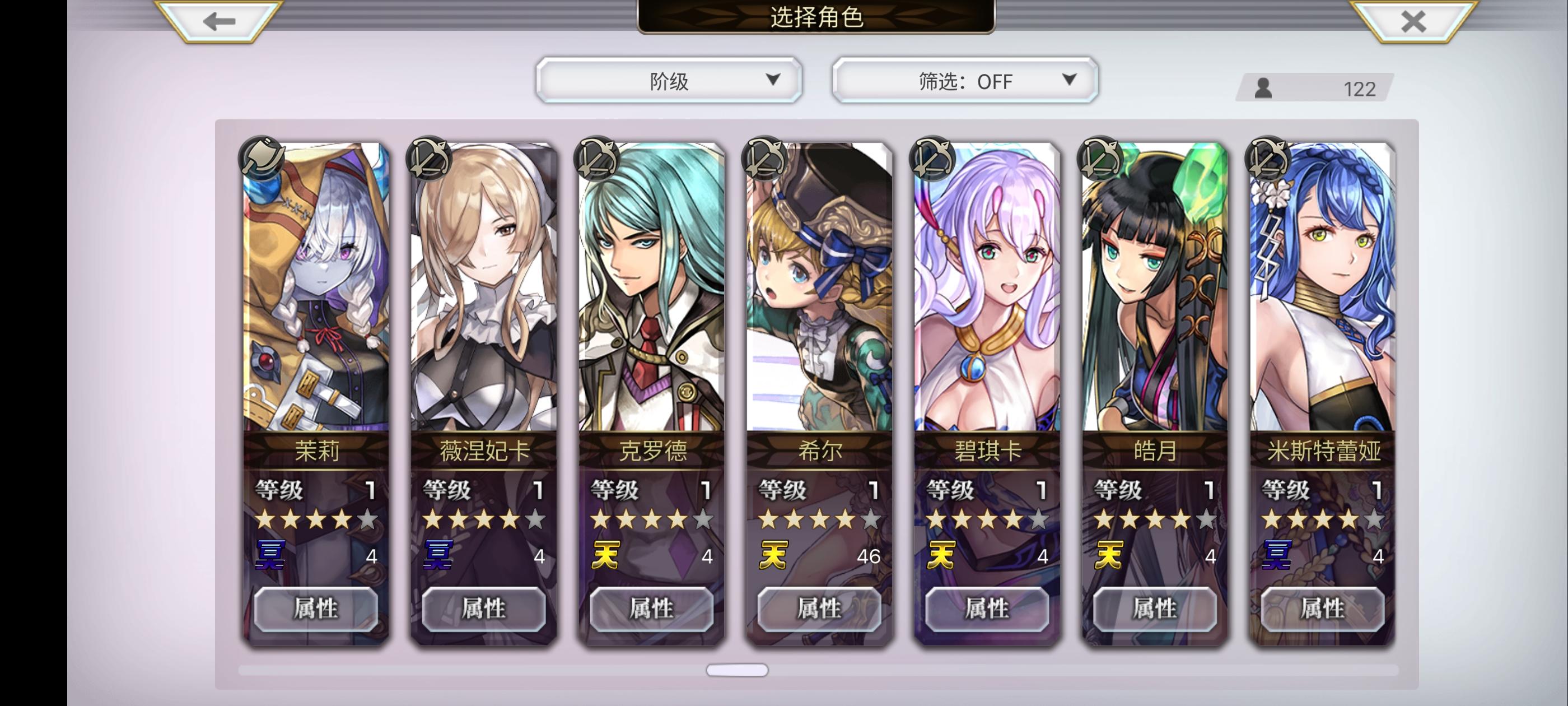Select the 皓月 character portrait
Screen dimensions: 1568x706
[x=1155, y=287]
